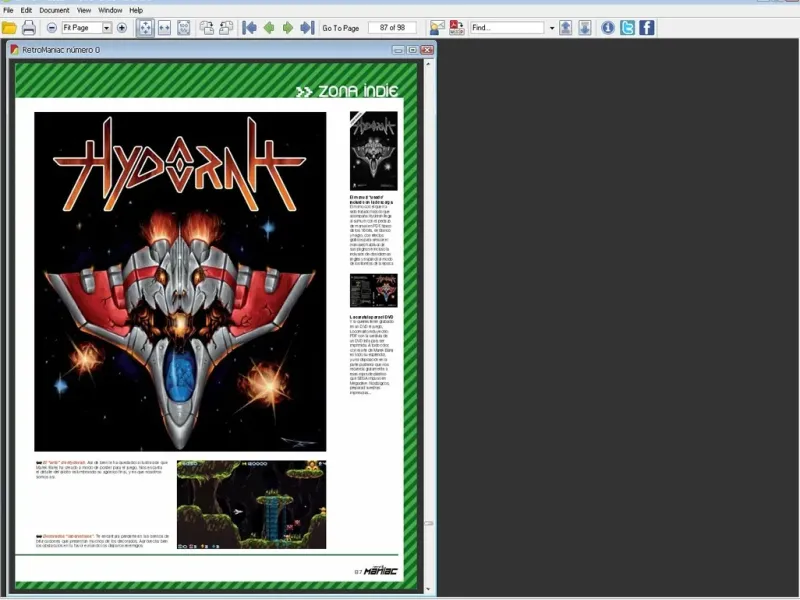Open the Help menu
The width and height of the screenshot is (800, 600).
point(136,10)
